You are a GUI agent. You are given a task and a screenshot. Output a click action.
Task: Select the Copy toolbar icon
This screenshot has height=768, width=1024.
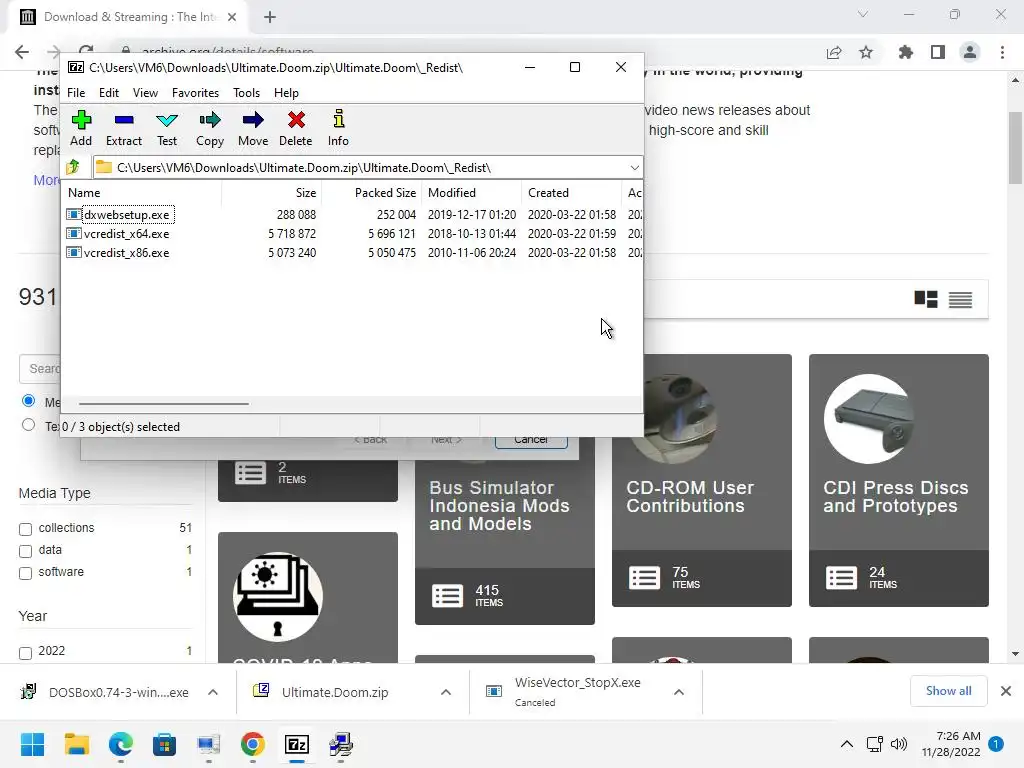pyautogui.click(x=210, y=129)
